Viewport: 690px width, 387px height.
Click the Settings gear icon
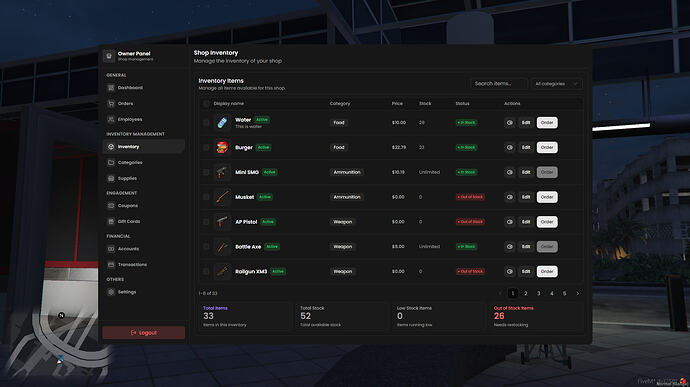point(111,292)
